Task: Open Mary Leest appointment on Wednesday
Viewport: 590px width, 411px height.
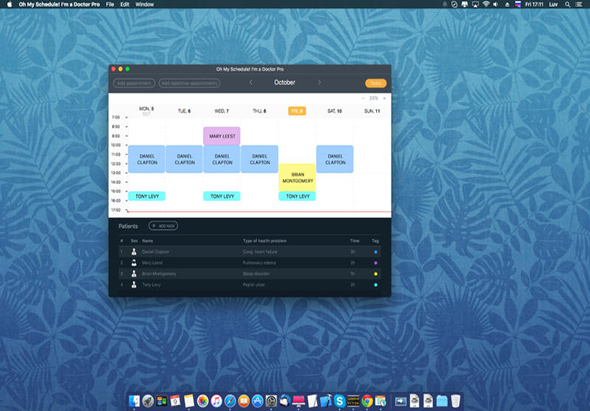Action: coord(222,136)
